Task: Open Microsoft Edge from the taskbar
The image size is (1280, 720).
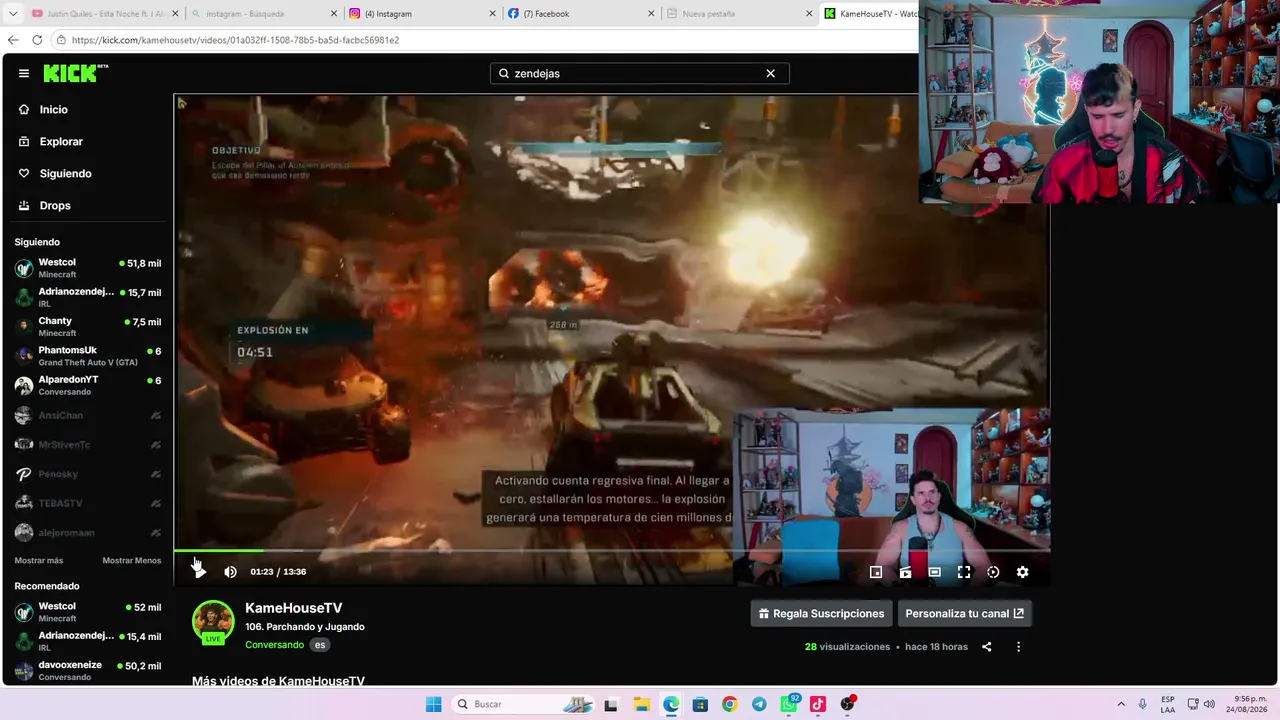Action: pos(671,704)
